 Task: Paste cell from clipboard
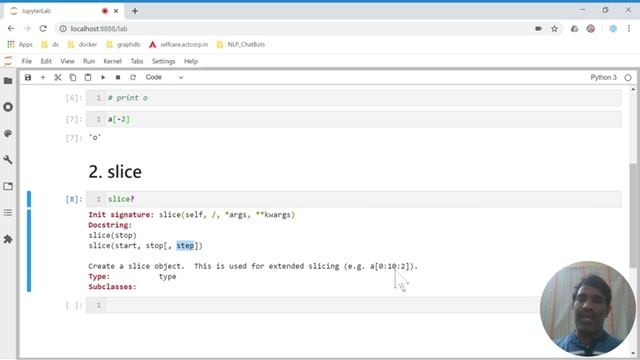pyautogui.click(x=88, y=77)
